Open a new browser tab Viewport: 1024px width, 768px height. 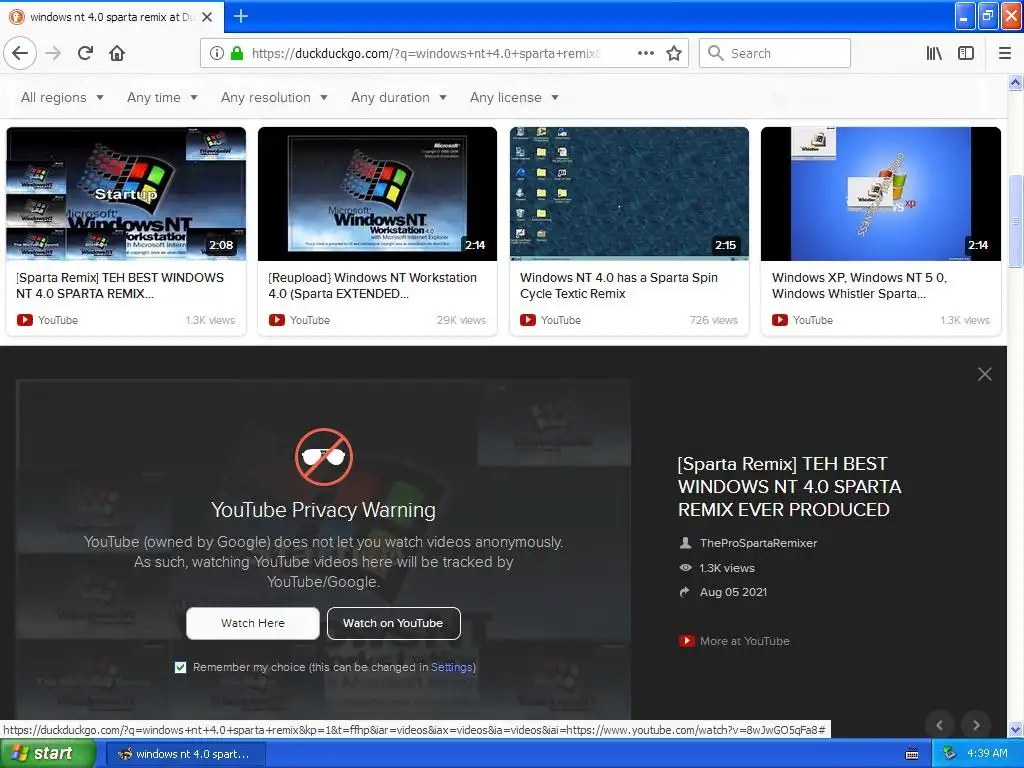pos(240,16)
